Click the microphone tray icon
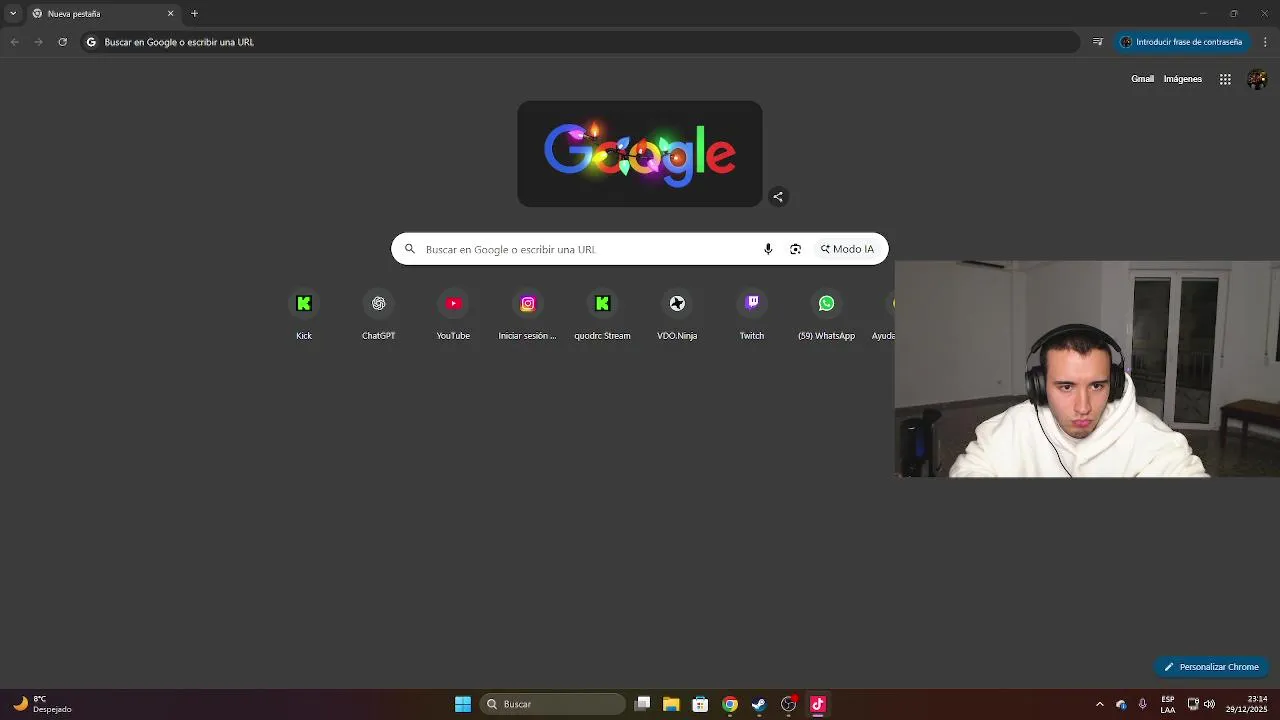The width and height of the screenshot is (1280, 720). [x=1142, y=704]
